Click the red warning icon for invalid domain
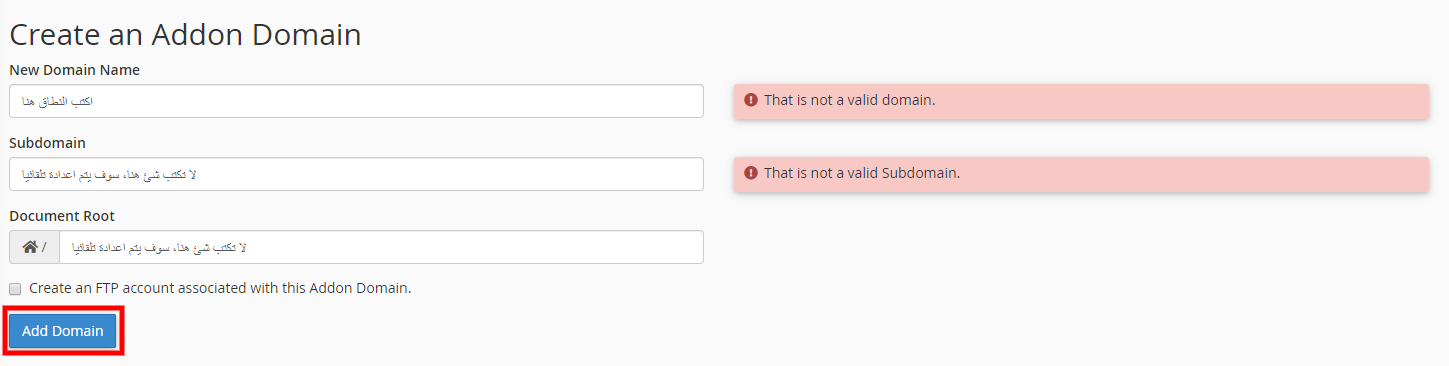This screenshot has height=366, width=1449. coord(751,101)
